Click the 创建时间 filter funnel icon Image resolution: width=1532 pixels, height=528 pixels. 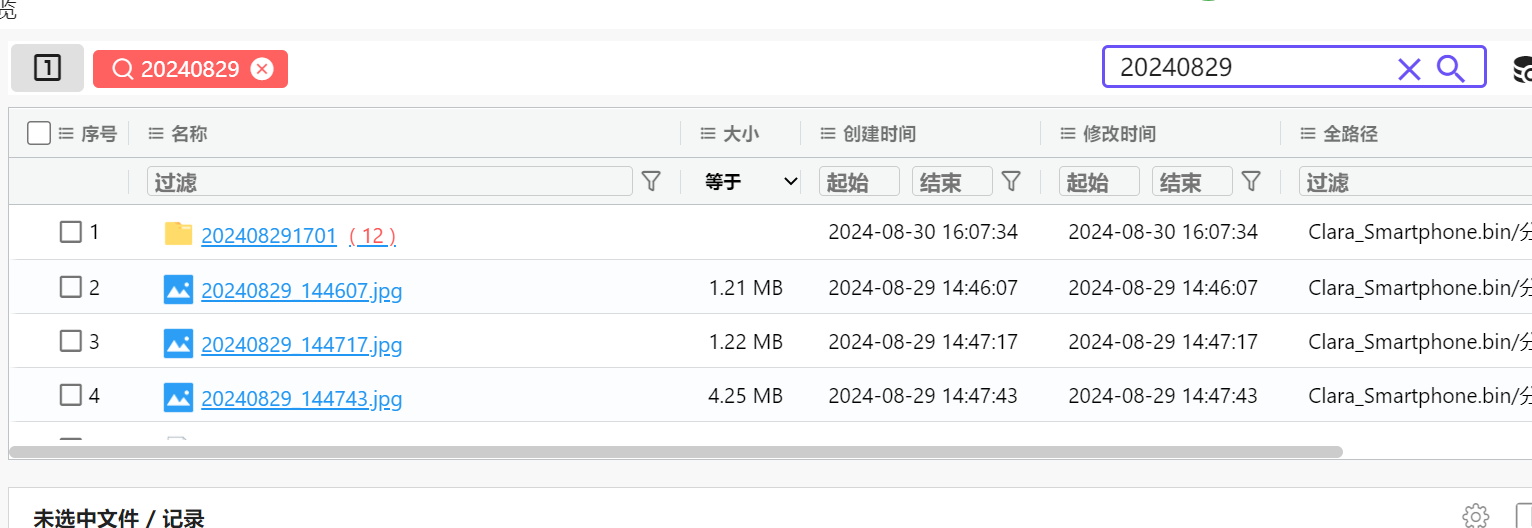coord(1011,181)
